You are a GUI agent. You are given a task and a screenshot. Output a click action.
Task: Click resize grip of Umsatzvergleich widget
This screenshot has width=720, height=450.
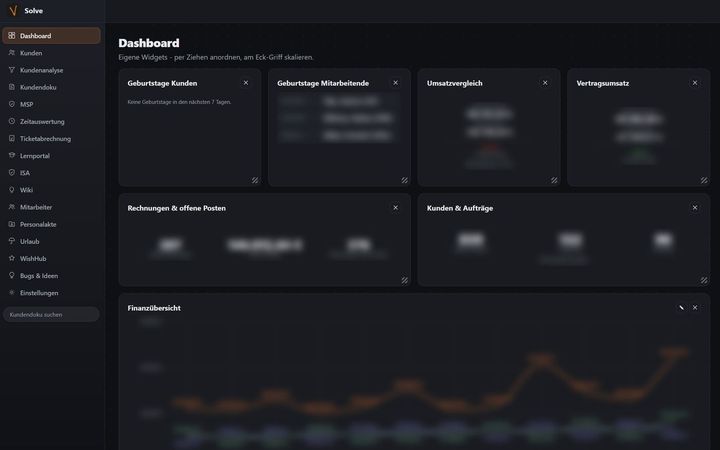point(554,180)
